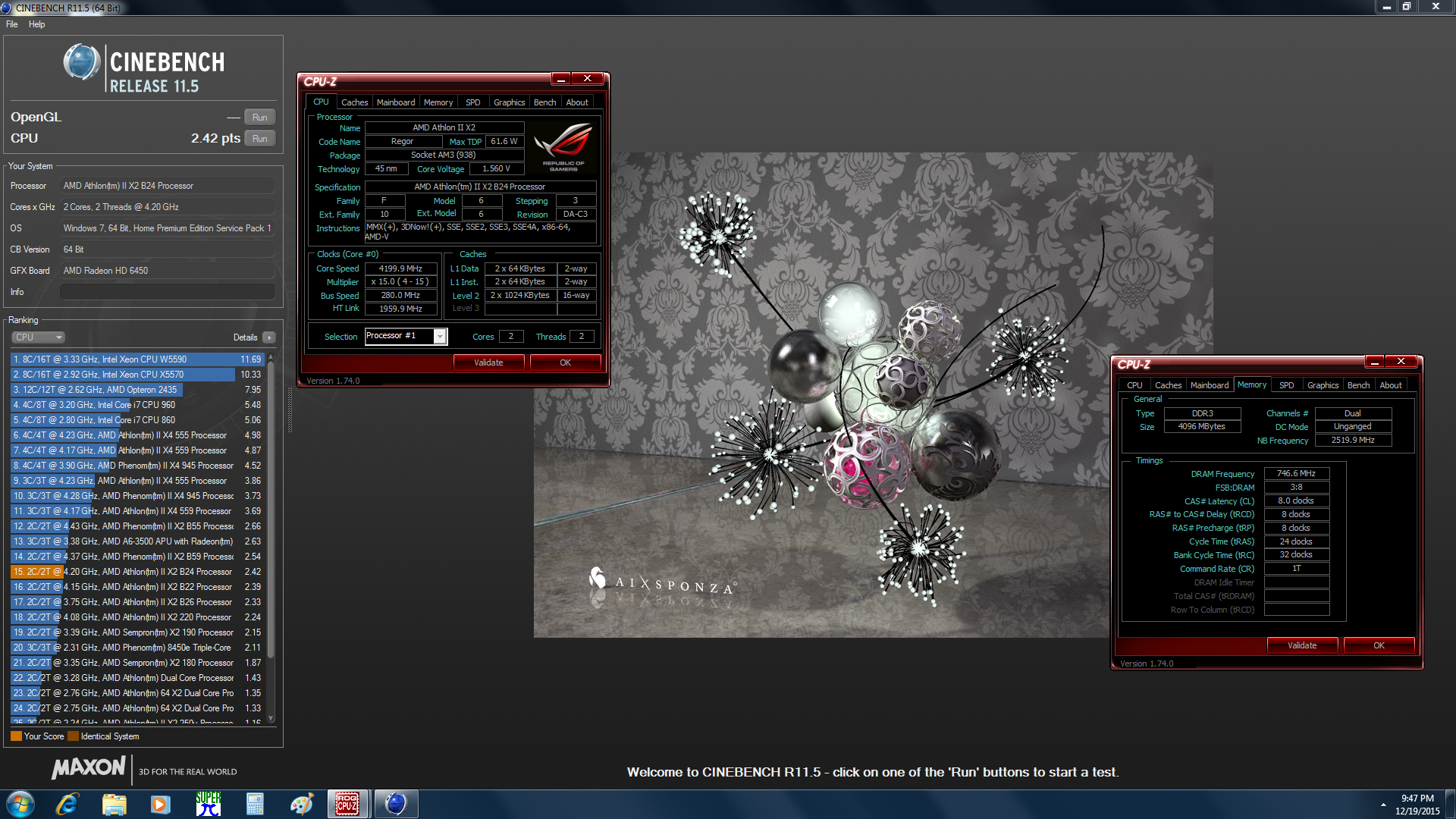Select ranking row Intel Xeon CPU W5590
The height and width of the screenshot is (819, 1456).
pos(137,359)
